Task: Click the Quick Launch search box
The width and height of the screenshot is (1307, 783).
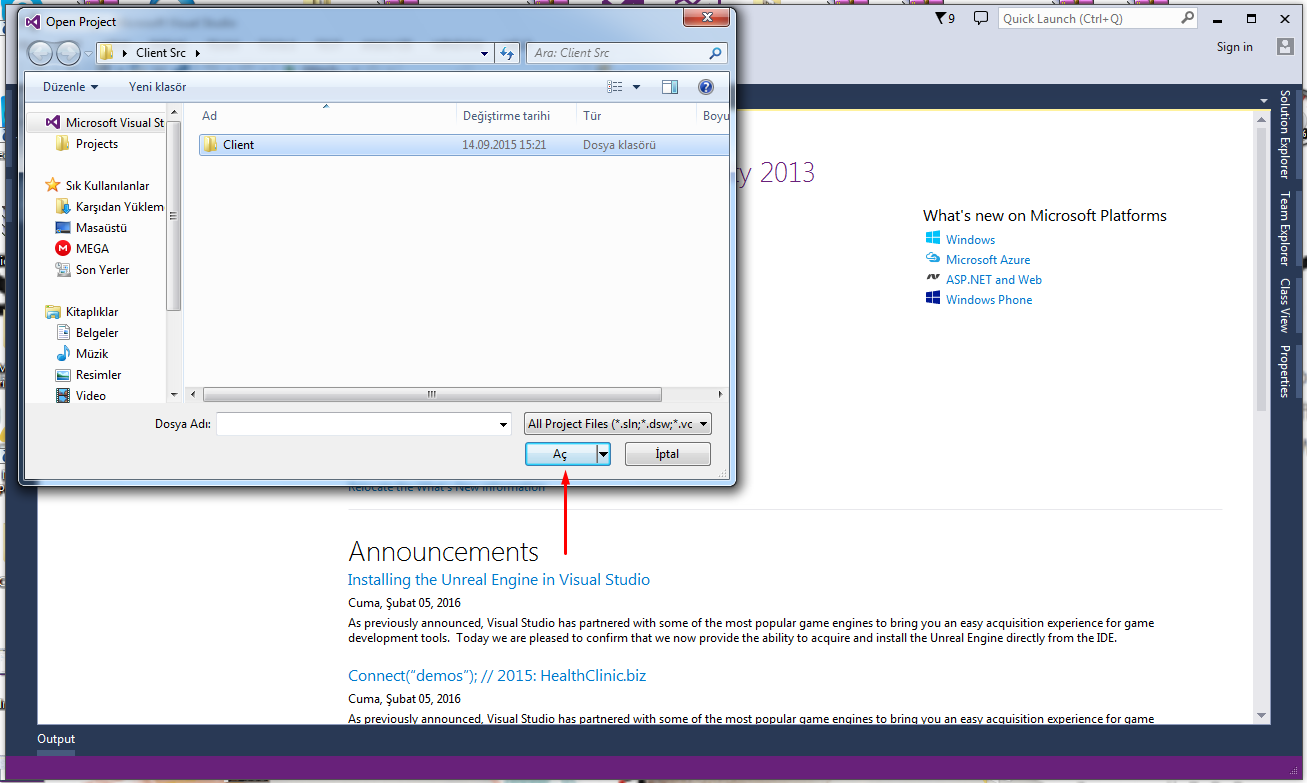Action: tap(1097, 18)
